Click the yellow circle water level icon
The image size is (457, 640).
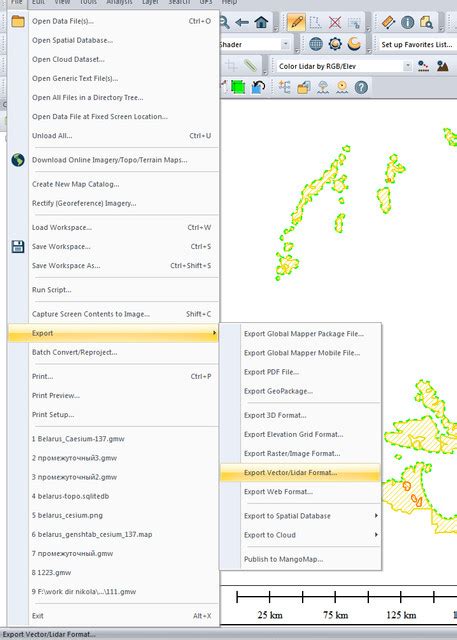(x=342, y=87)
